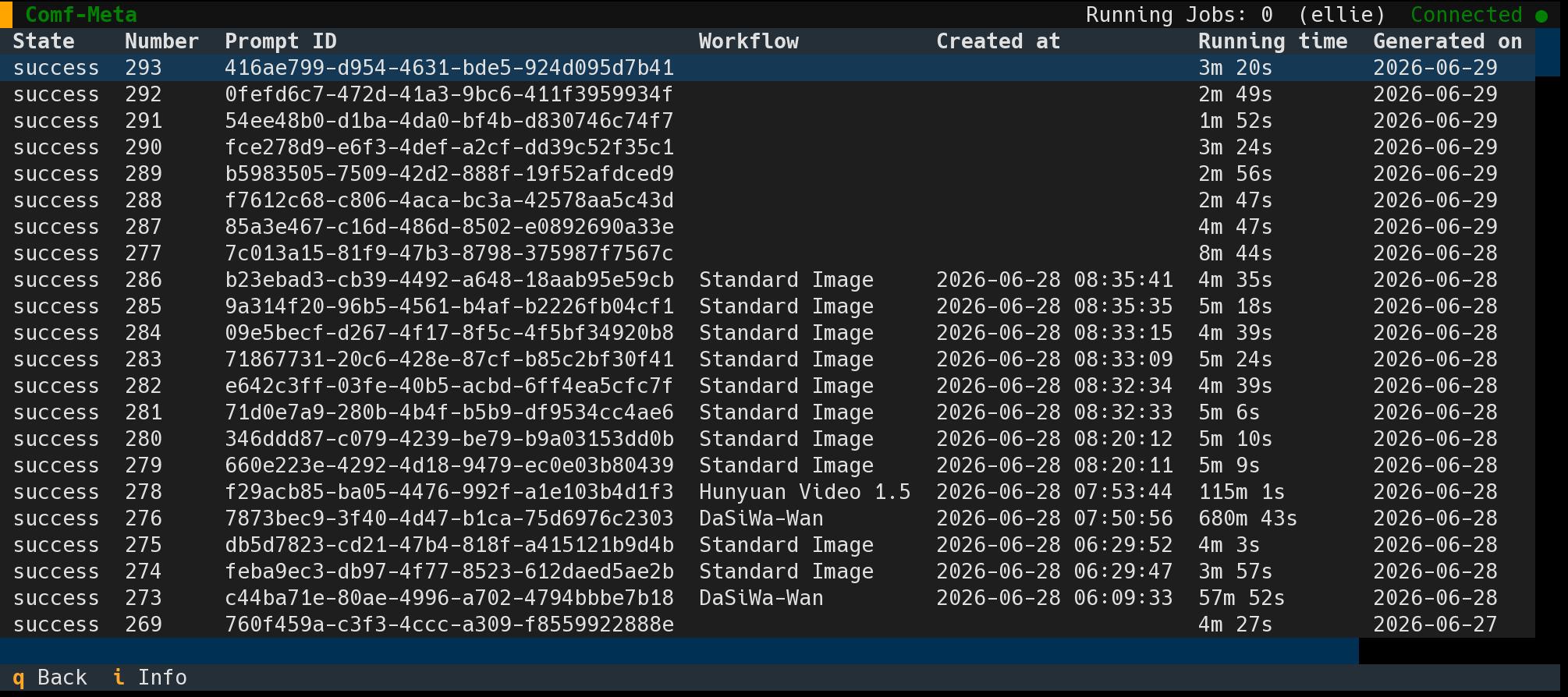The height and width of the screenshot is (697, 1568).
Task: Select prompt ID 54ee48b0-d1ba-4da0-bf4b-d830746c74f7
Action: (449, 121)
